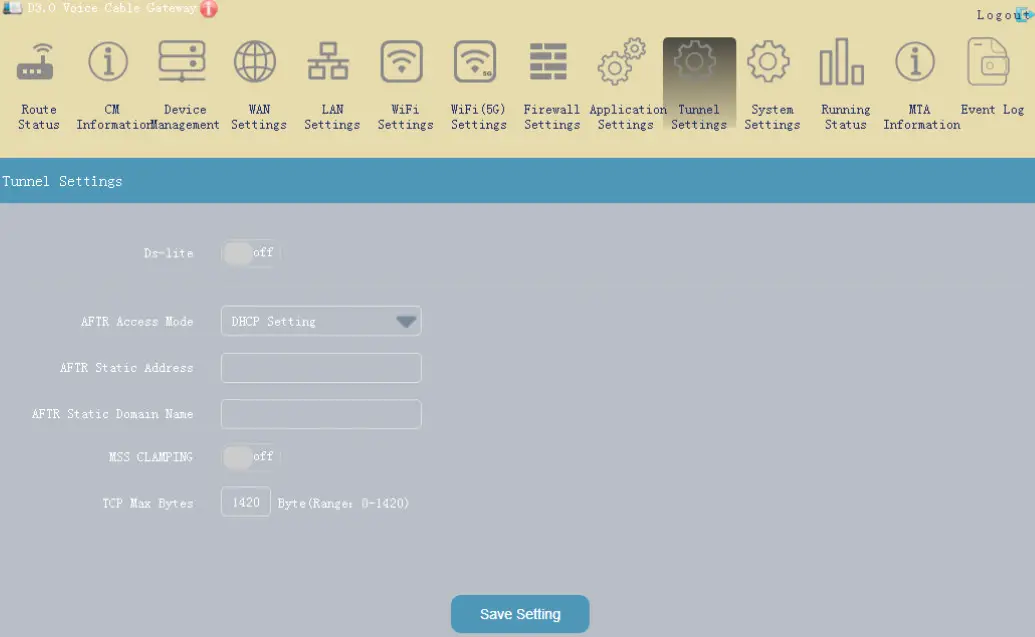This screenshot has width=1035, height=637.
Task: Click the TCP Max Bytes field
Action: [x=246, y=502]
